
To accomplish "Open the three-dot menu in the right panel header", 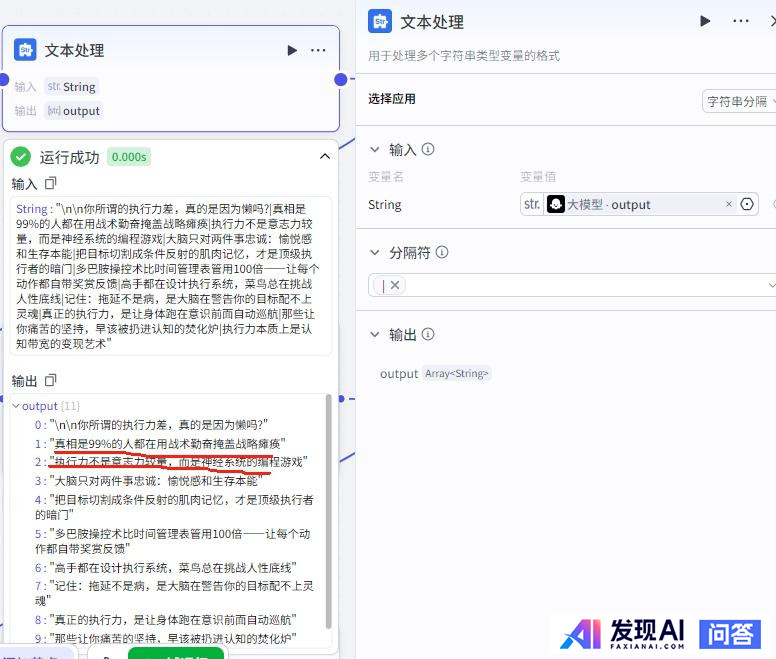I will coord(741,21).
